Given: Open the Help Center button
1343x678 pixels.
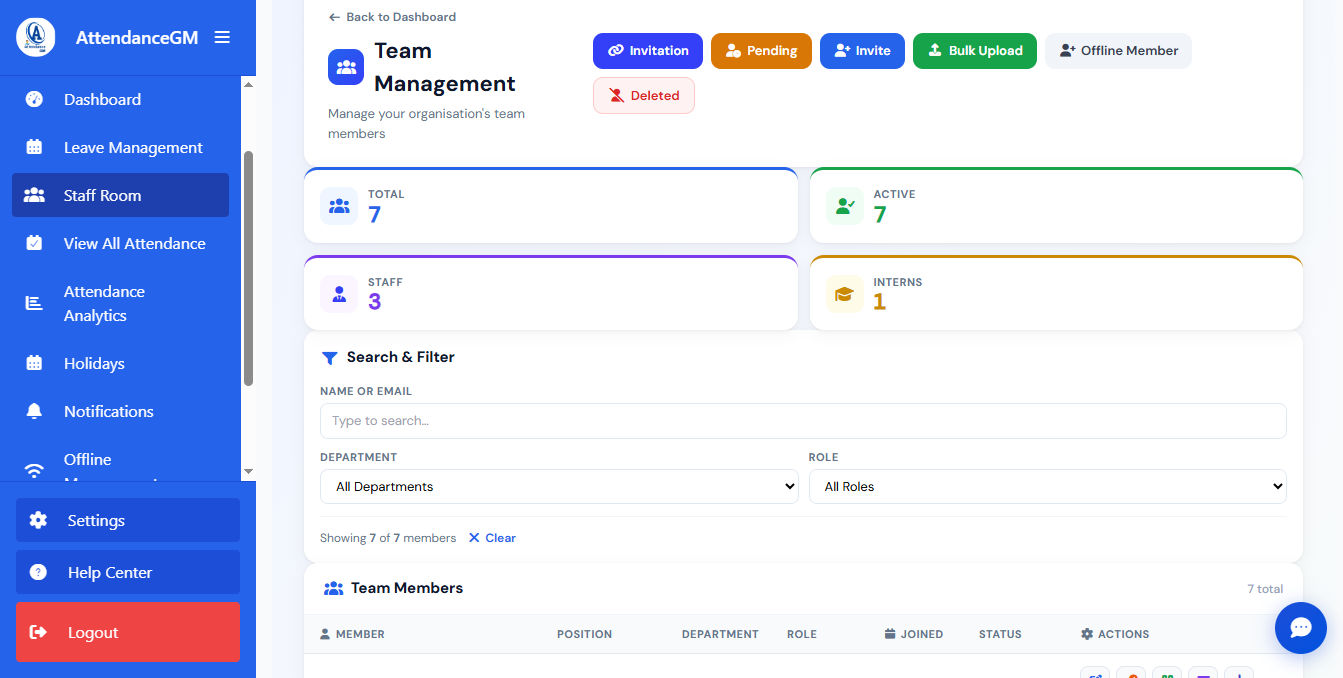Looking at the screenshot, I should click(x=128, y=572).
